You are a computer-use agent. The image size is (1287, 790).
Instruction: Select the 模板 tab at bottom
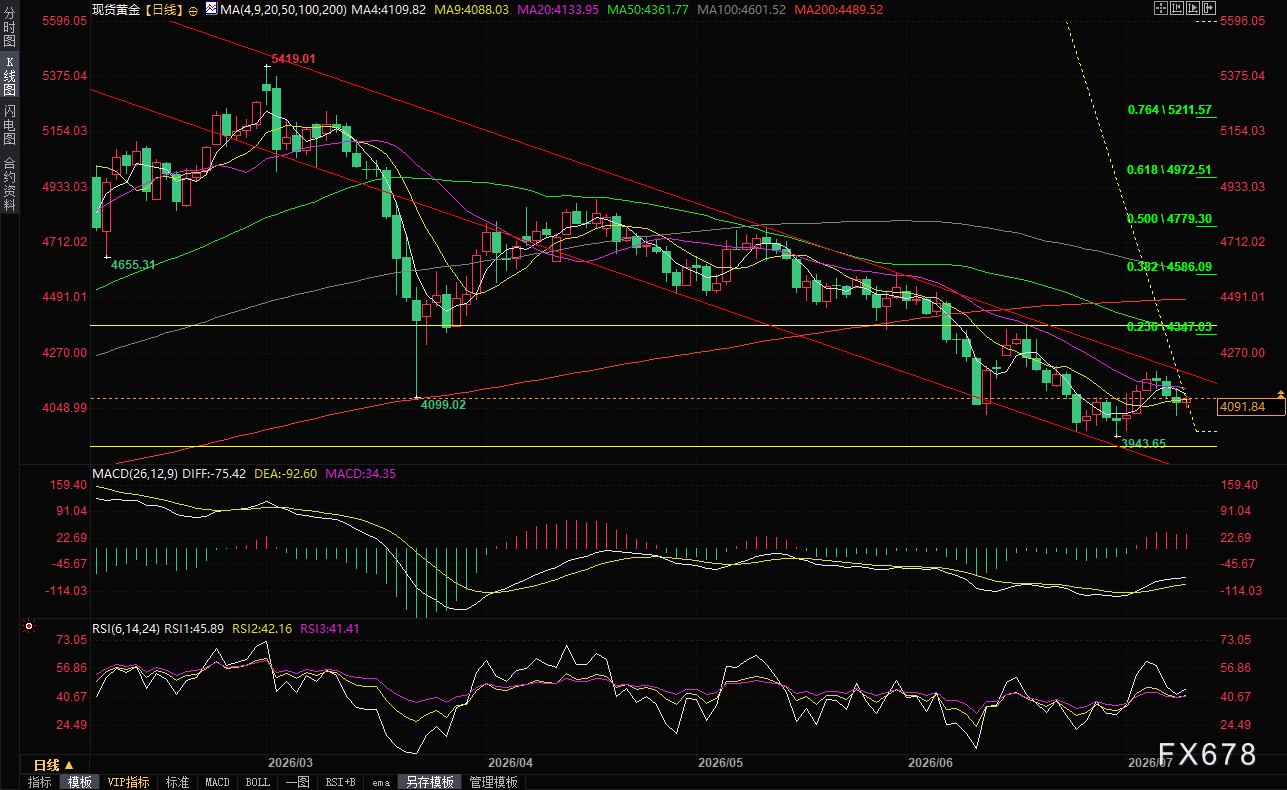click(79, 782)
